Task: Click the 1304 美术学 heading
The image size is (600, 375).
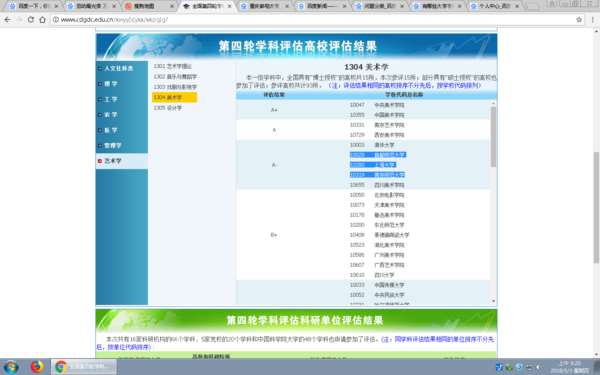Action: [366, 67]
